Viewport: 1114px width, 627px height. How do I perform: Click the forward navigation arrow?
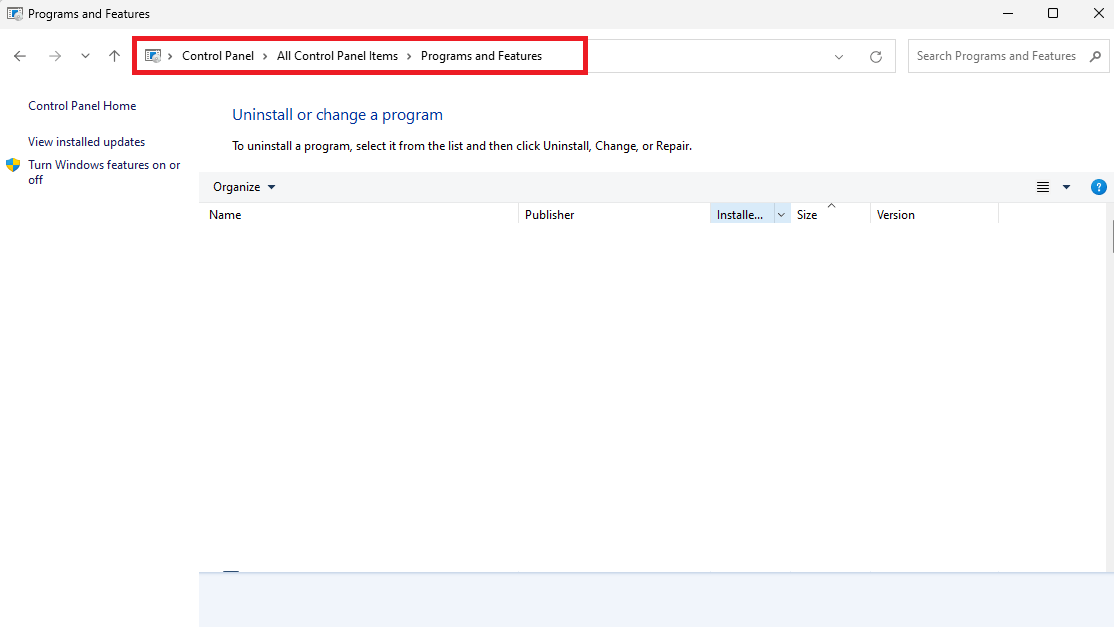pos(54,56)
